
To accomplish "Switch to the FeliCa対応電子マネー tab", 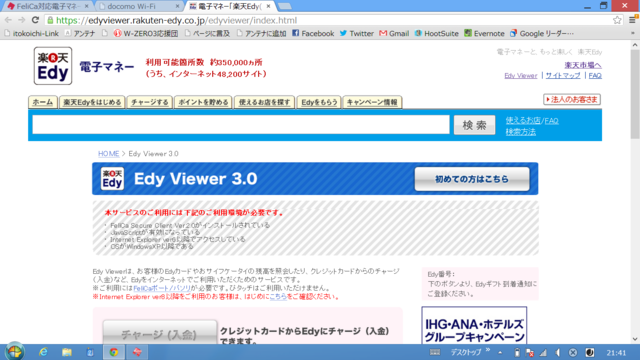I will point(47,6).
